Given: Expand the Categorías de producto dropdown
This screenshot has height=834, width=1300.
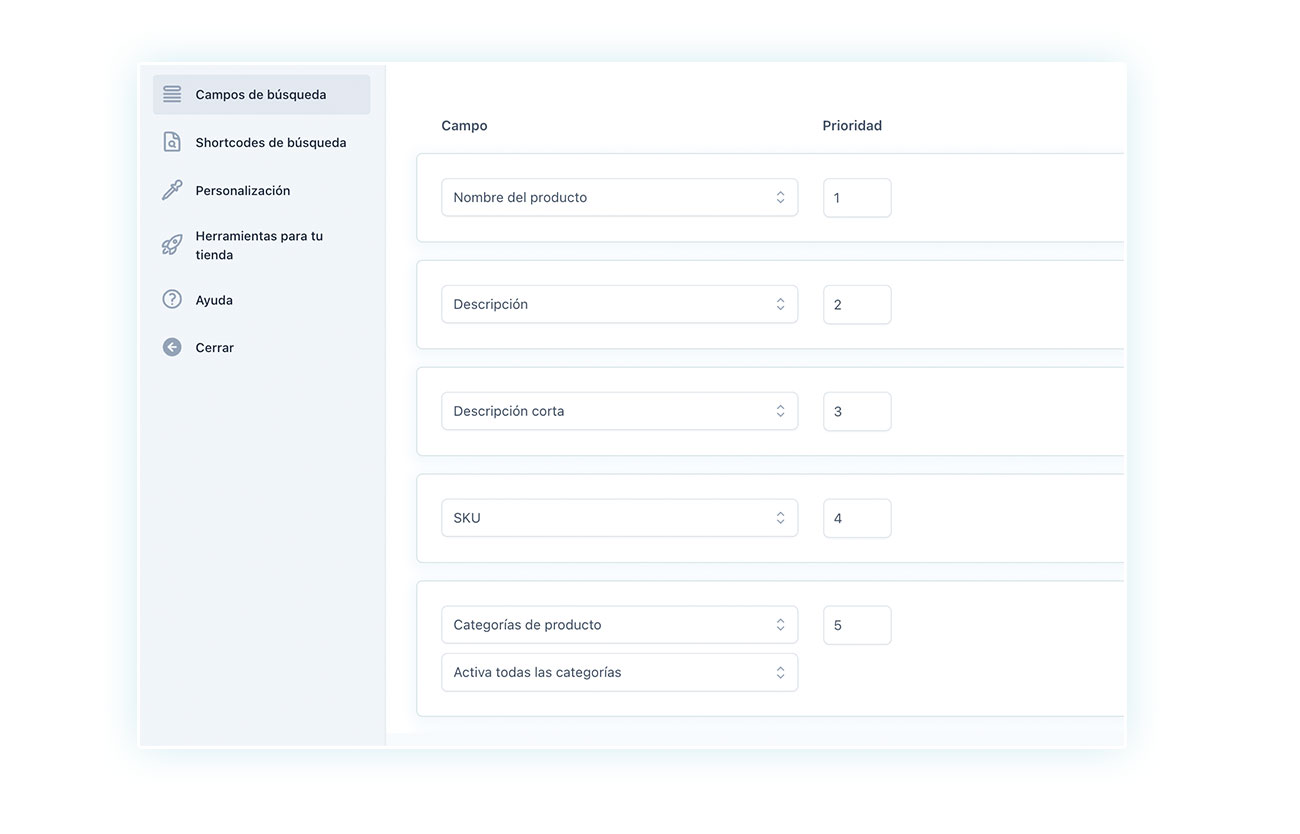Looking at the screenshot, I should click(x=619, y=625).
